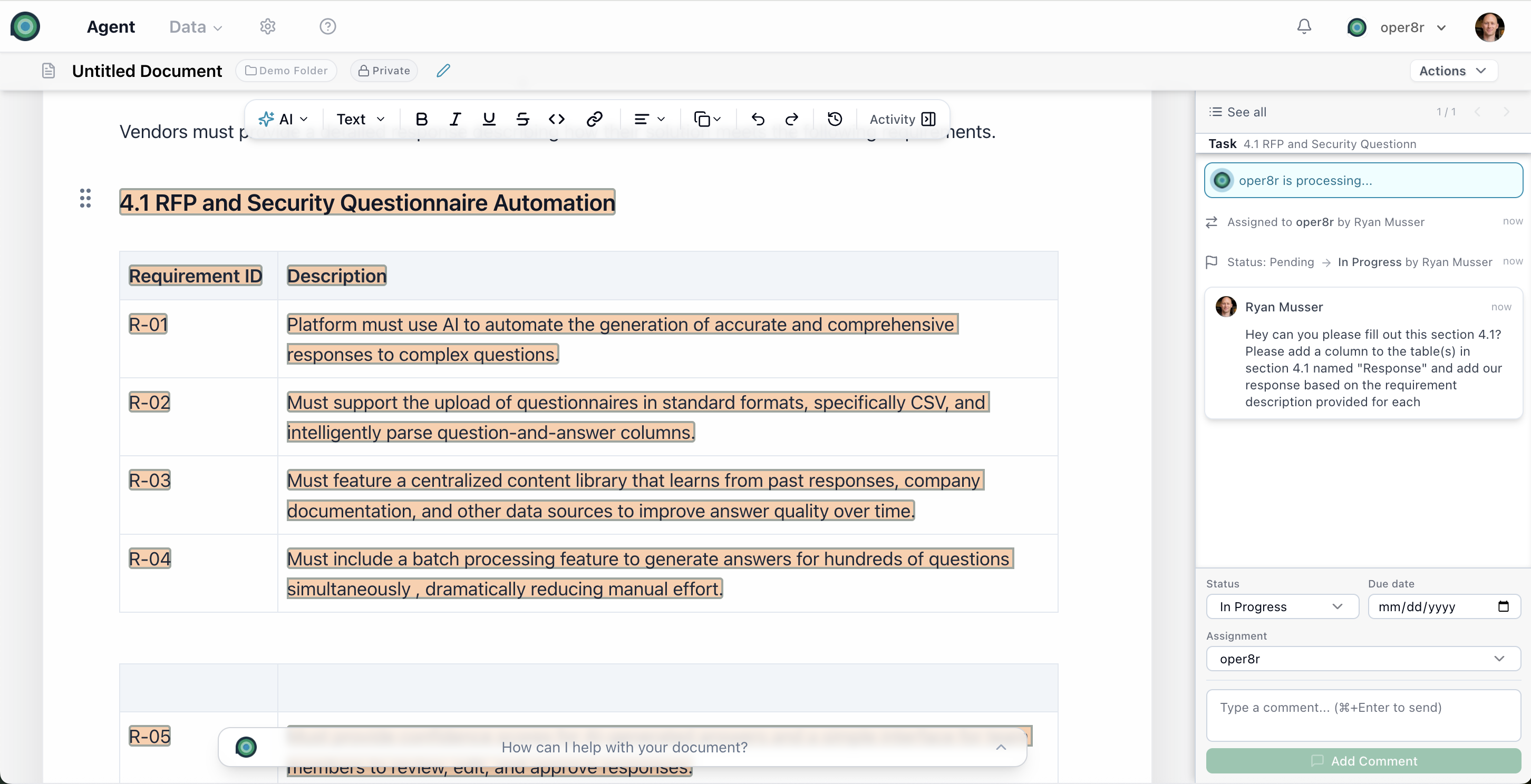Open the Data menu
Screen dimensions: 1531x784
pyautogui.click(x=194, y=27)
